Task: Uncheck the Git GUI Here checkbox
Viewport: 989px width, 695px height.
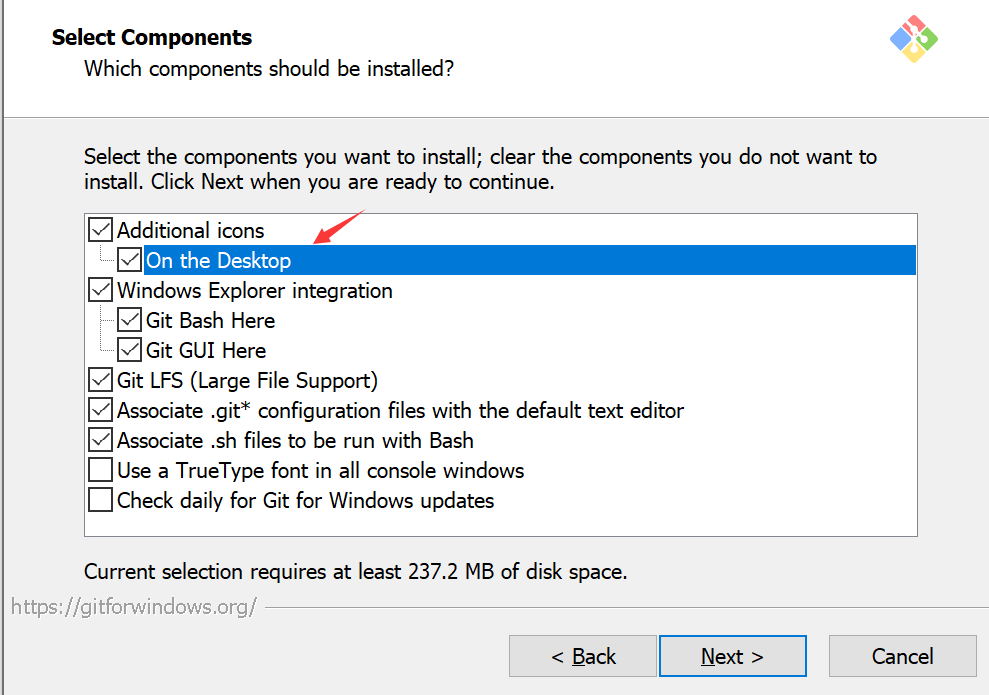Action: click(130, 350)
